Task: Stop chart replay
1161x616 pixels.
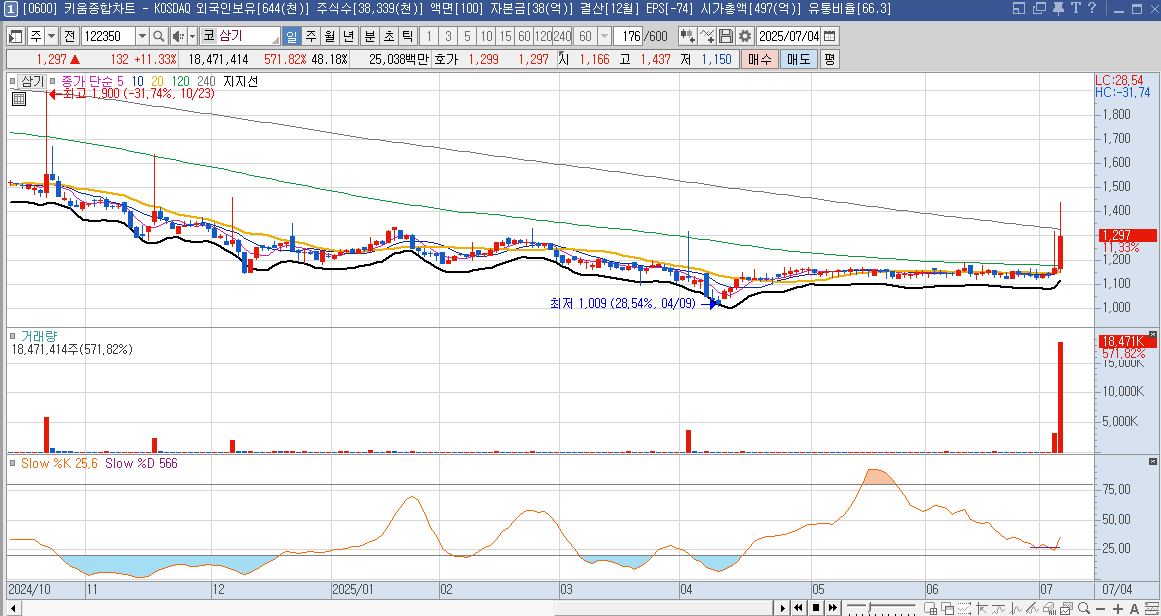Action: click(816, 608)
